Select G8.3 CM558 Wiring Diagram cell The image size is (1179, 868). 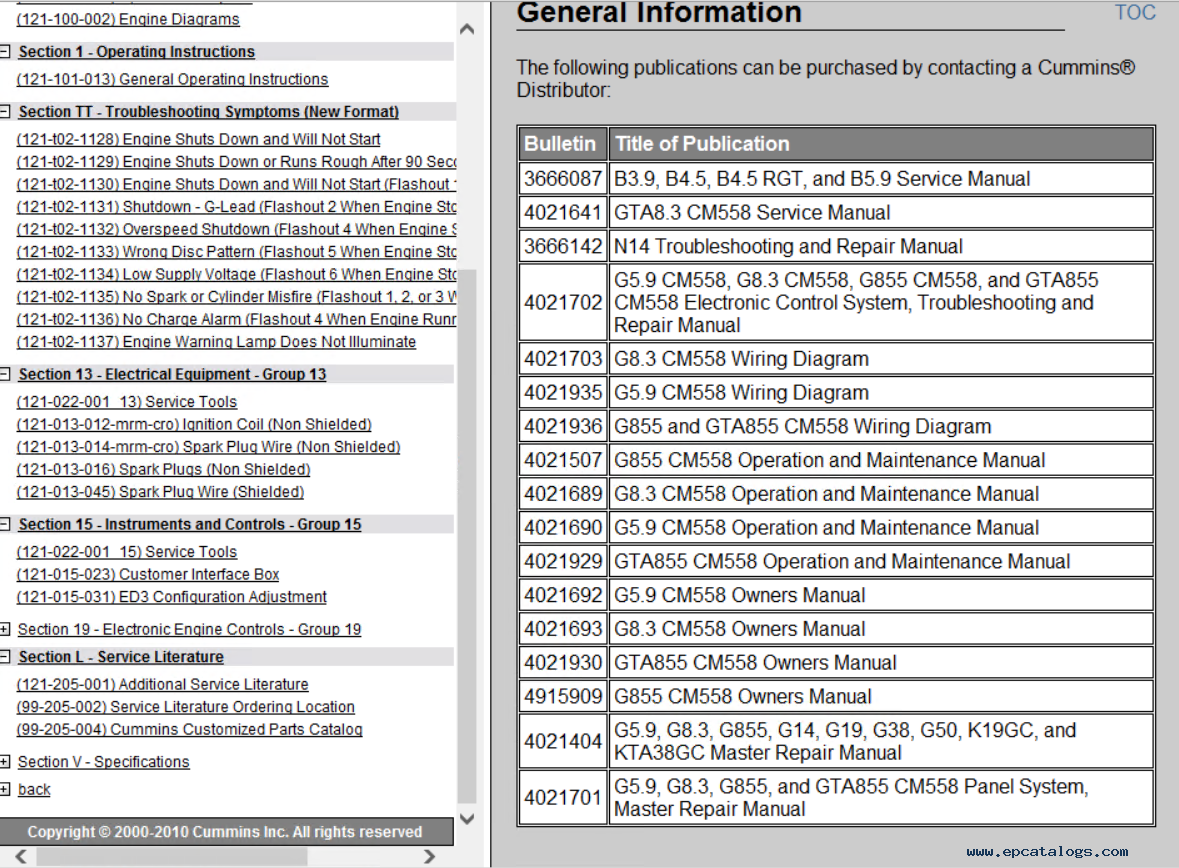pos(881,359)
